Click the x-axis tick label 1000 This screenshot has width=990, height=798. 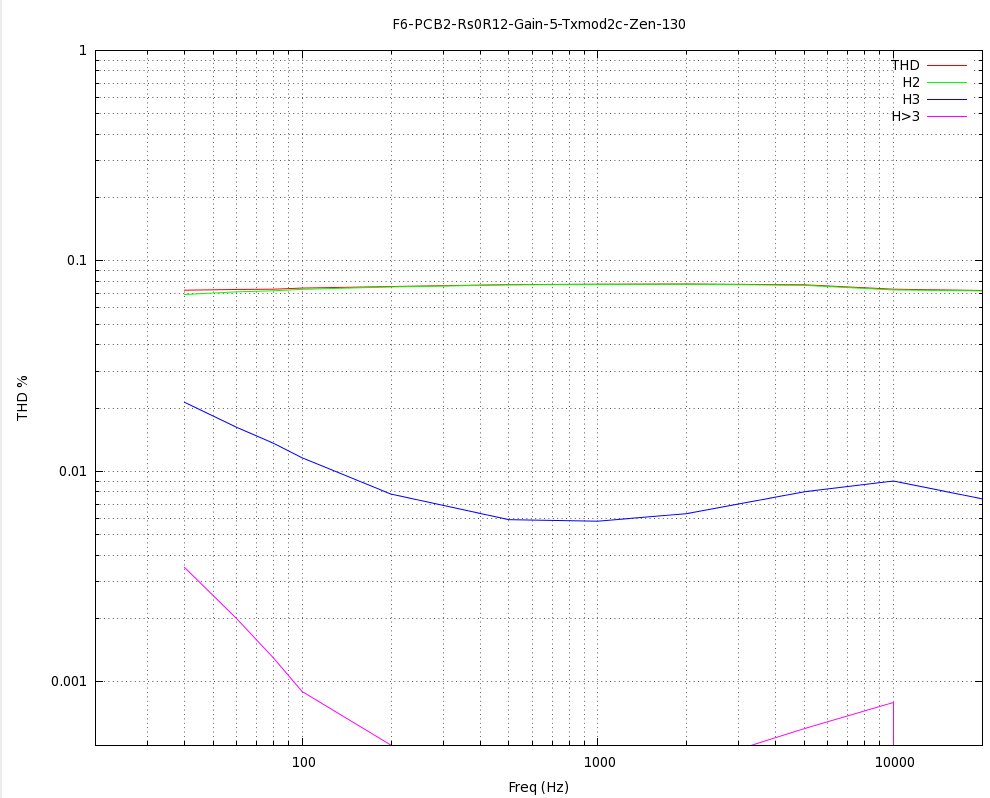pos(599,763)
